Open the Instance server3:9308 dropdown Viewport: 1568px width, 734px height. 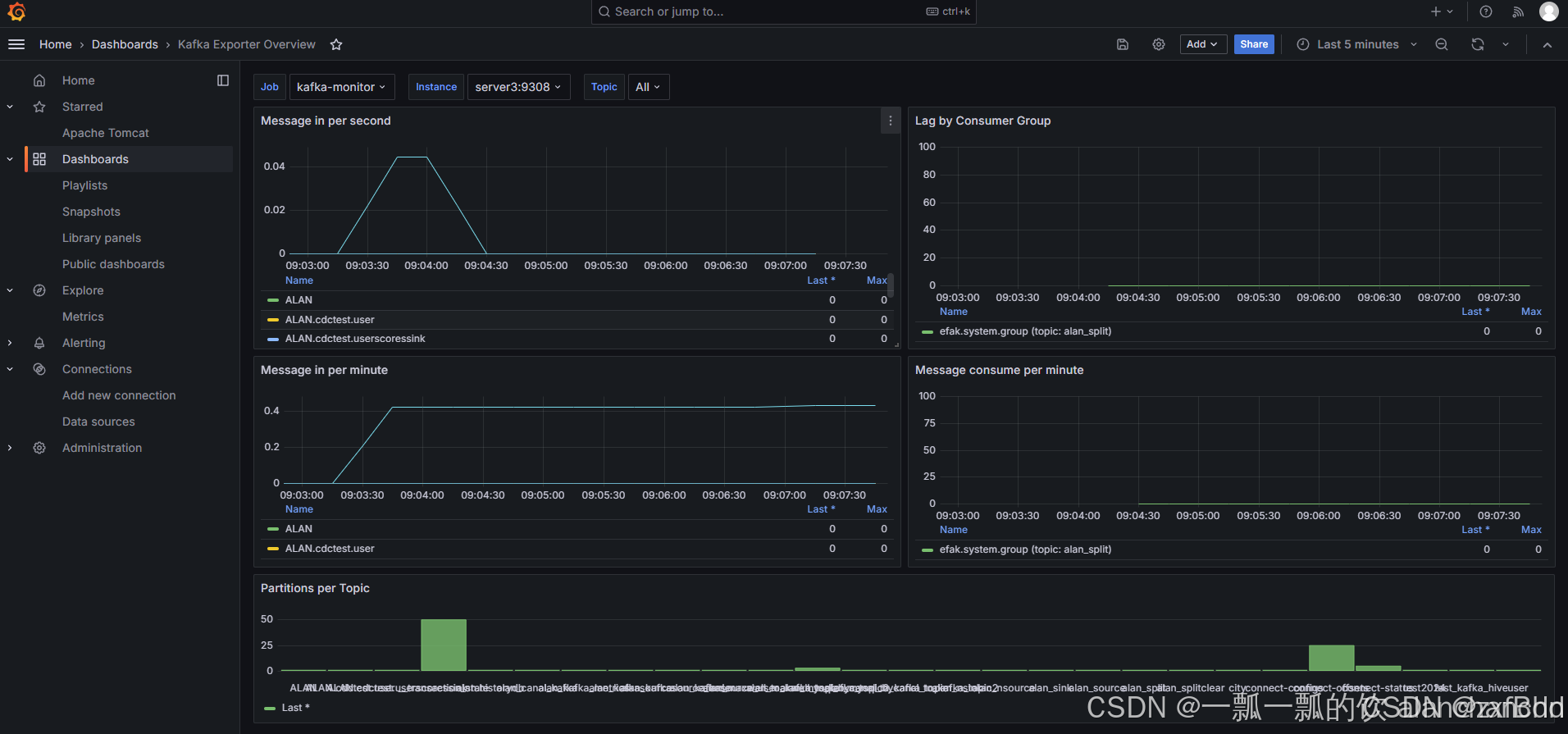click(x=518, y=87)
